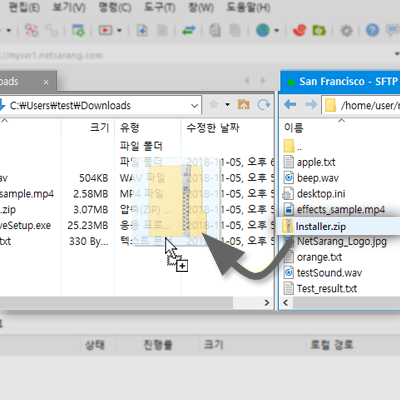Open the session properties toolbar icon

[79, 31]
